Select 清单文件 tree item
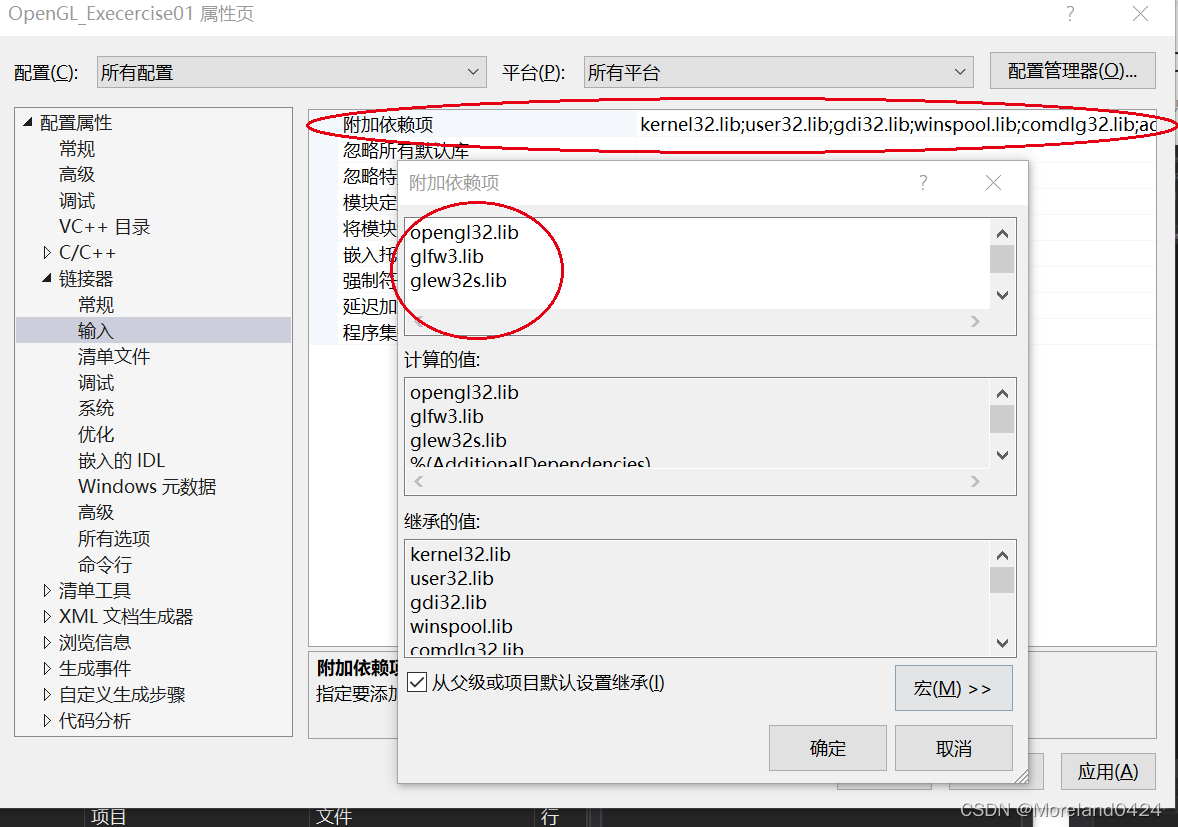Viewport: 1178px width, 827px height. pyautogui.click(x=114, y=356)
